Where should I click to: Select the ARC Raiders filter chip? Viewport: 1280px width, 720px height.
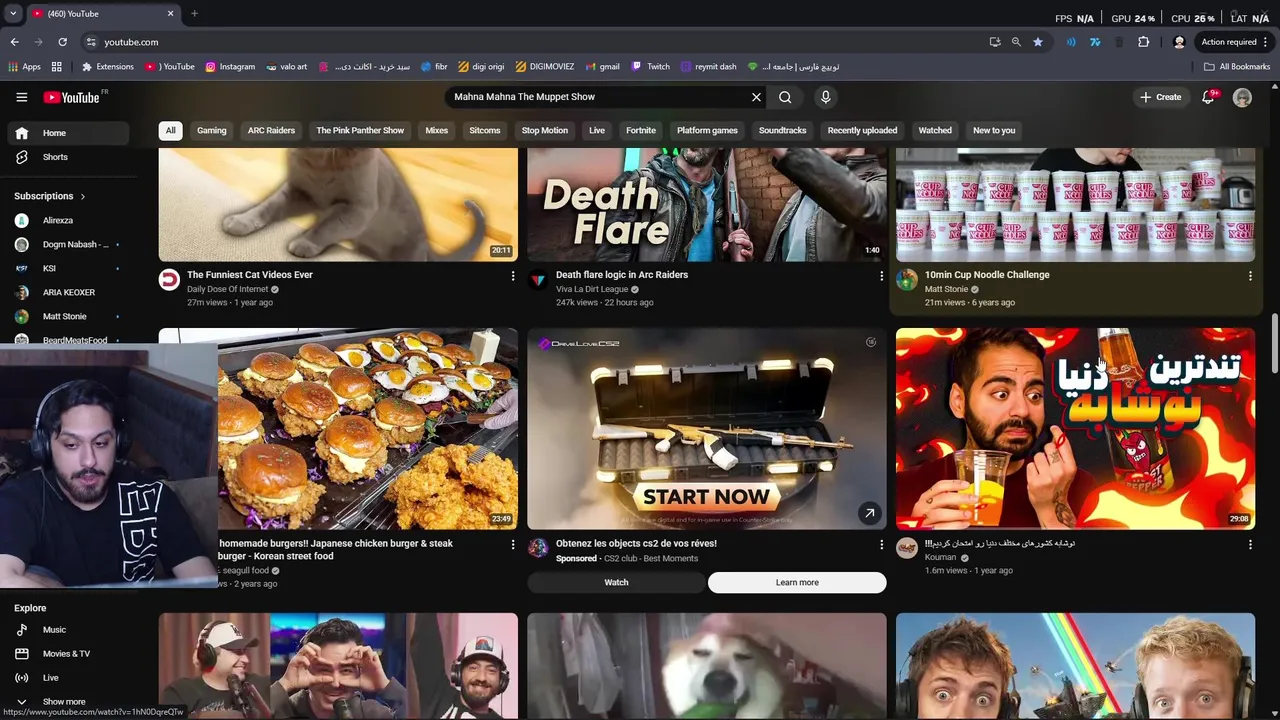[x=271, y=130]
